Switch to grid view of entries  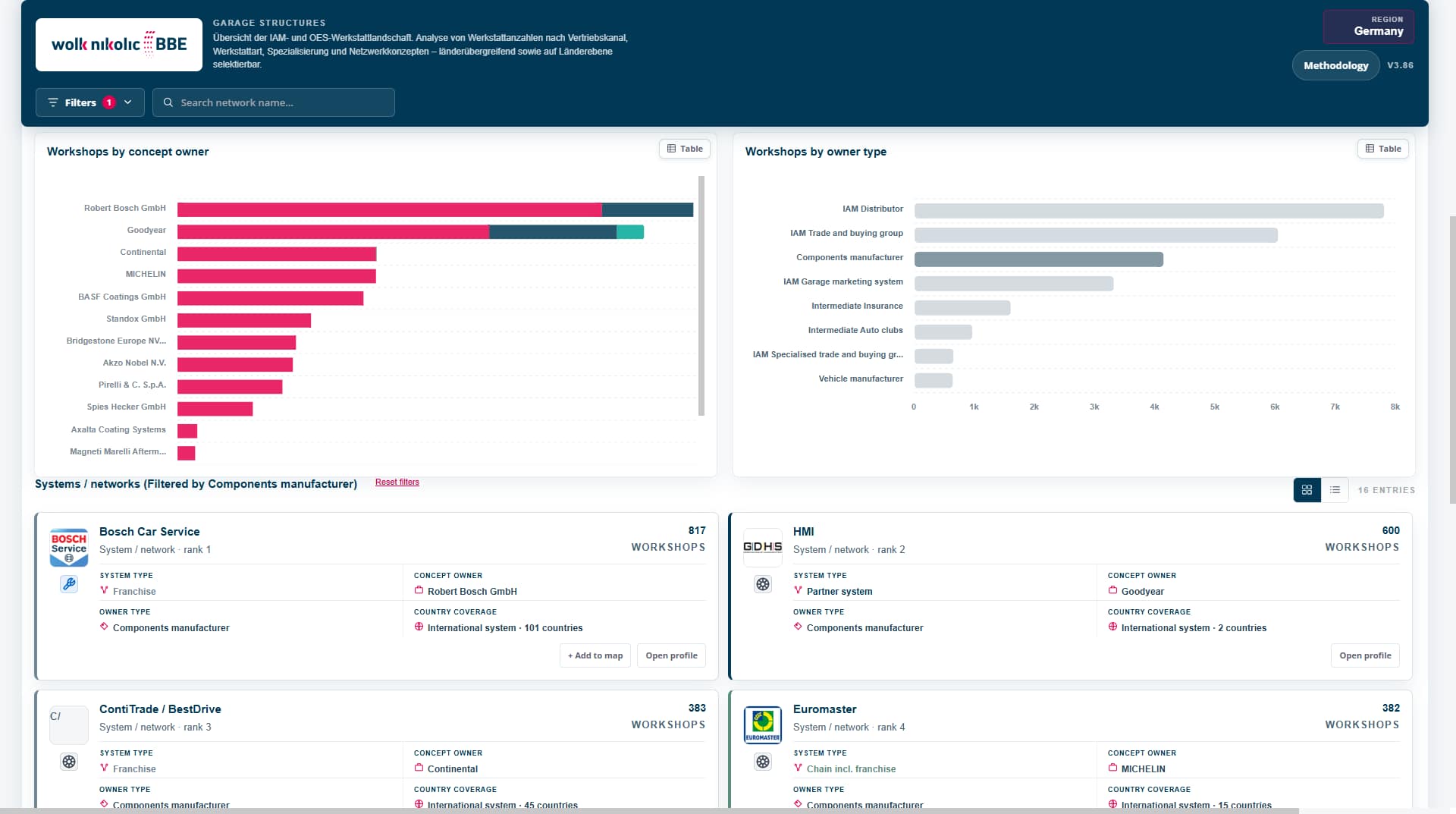tap(1307, 490)
